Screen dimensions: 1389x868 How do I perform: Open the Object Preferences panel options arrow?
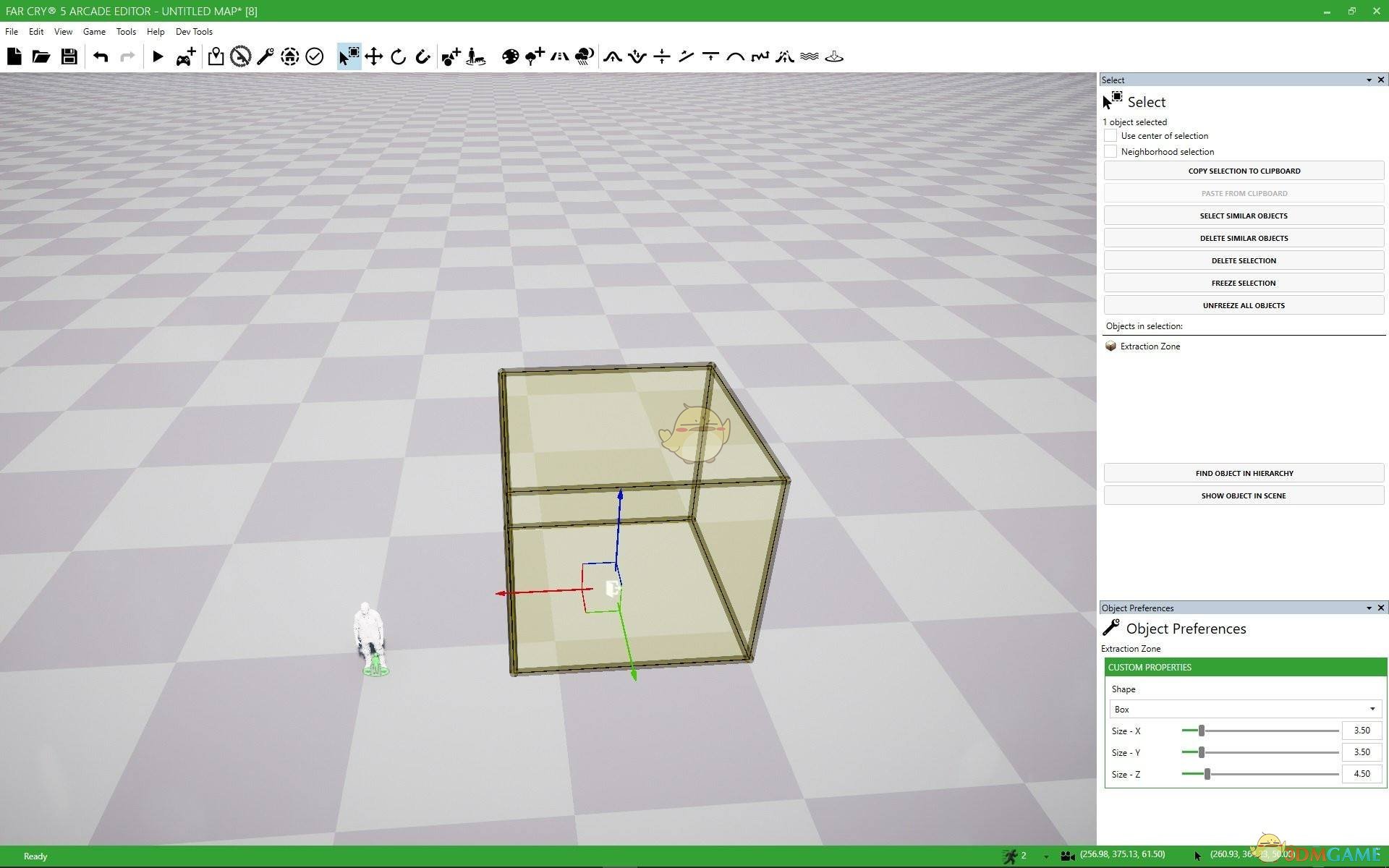(1369, 608)
